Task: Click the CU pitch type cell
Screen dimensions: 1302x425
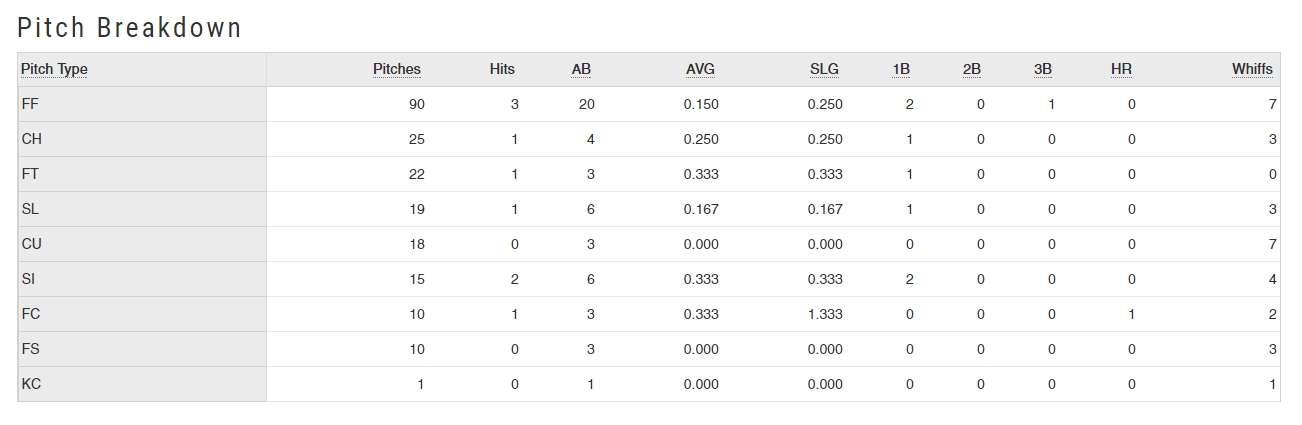Action: [x=142, y=244]
